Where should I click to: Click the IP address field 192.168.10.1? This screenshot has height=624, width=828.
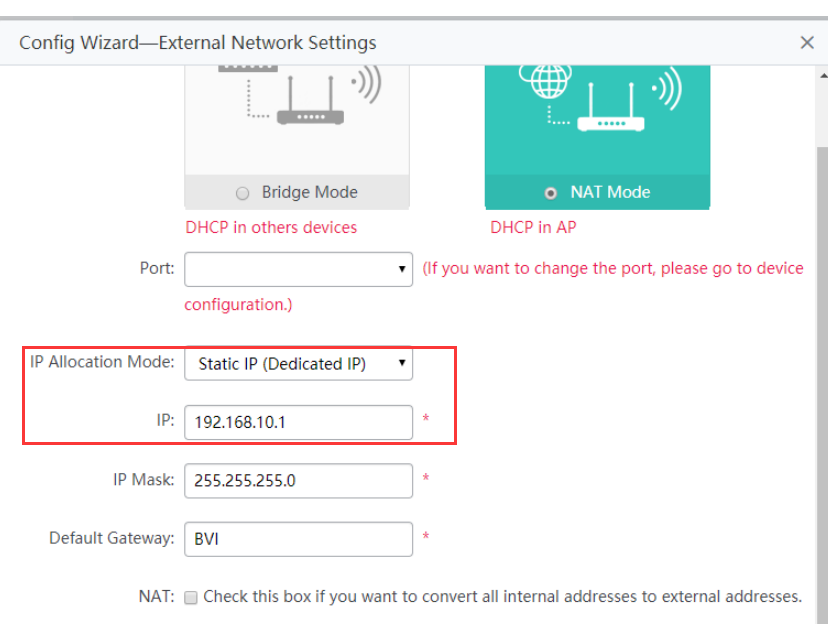click(x=298, y=422)
